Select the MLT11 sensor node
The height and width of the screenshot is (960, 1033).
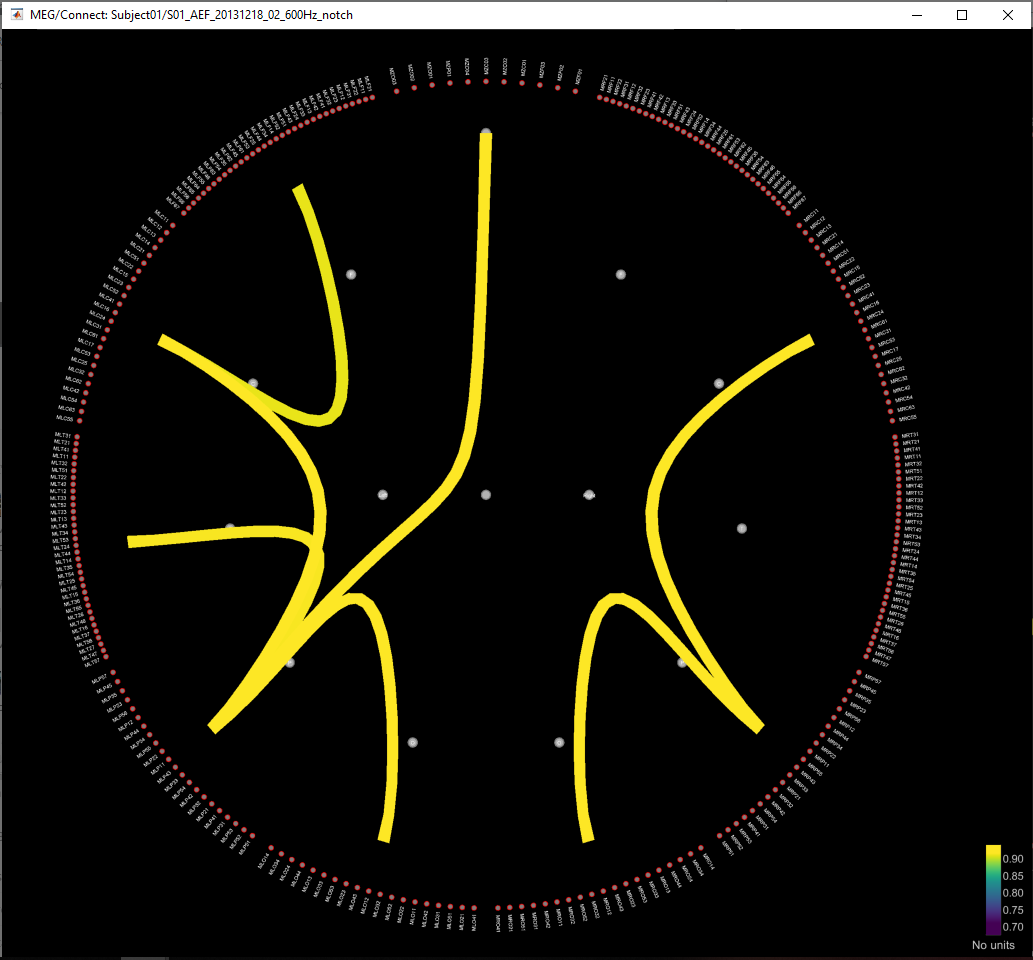tap(74, 455)
